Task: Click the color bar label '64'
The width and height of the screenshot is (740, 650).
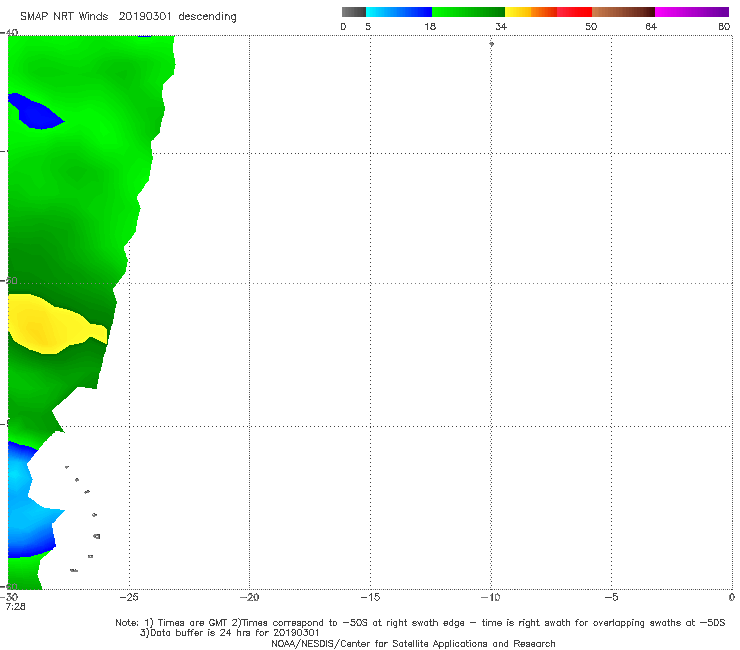Action: (651, 26)
